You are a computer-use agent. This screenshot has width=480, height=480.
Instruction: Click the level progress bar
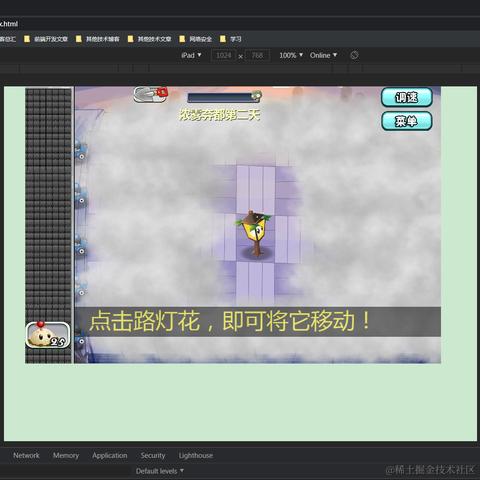click(224, 97)
